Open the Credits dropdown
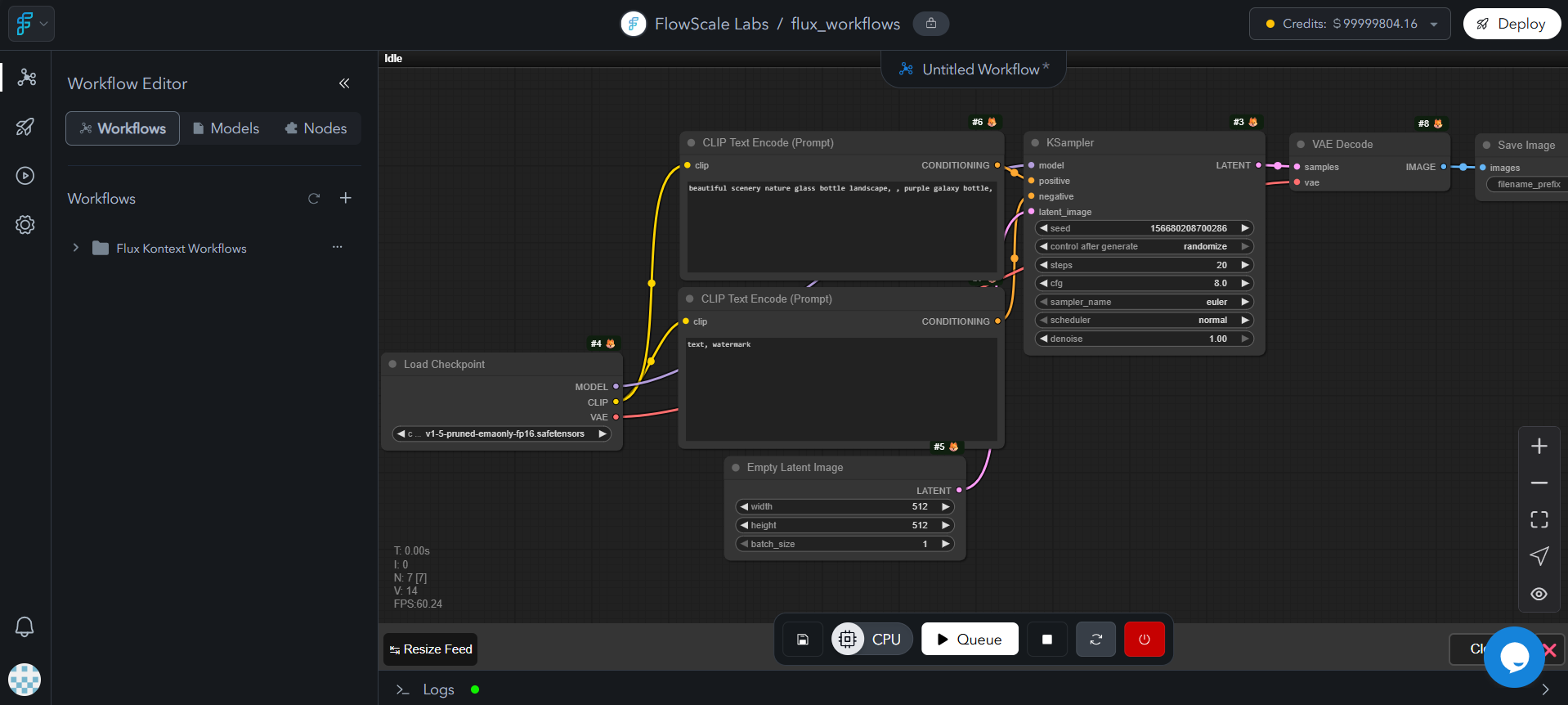Image resolution: width=1568 pixels, height=705 pixels. (1350, 24)
